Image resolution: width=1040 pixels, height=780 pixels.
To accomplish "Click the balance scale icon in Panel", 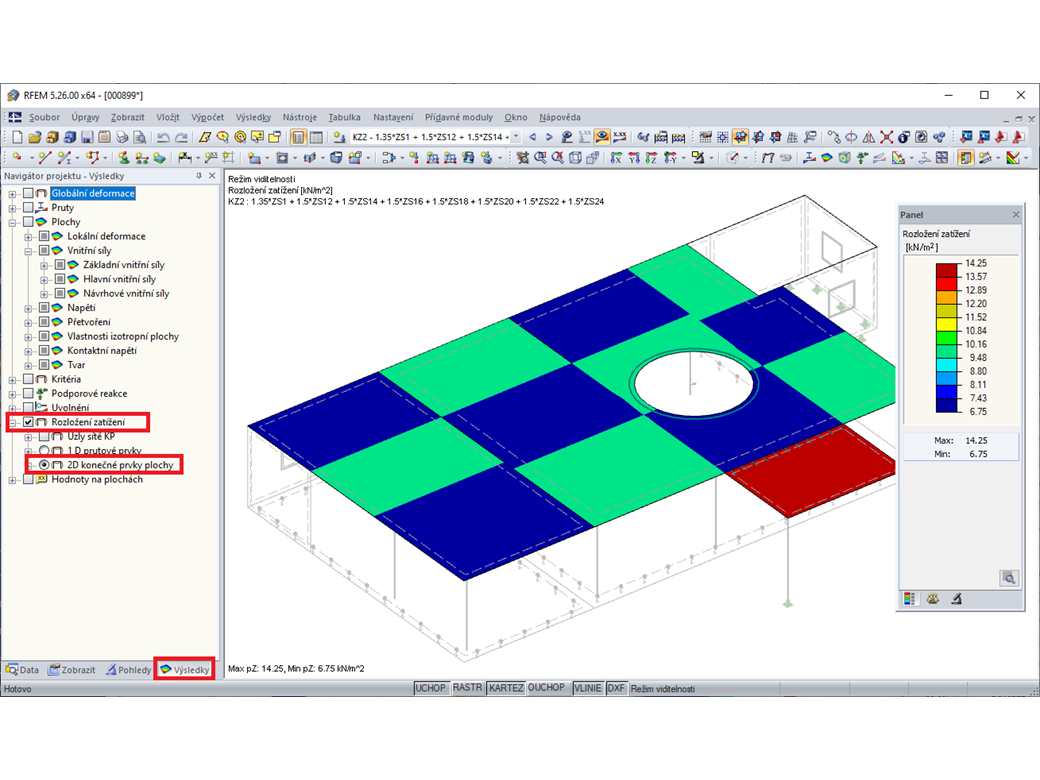I will tap(933, 599).
